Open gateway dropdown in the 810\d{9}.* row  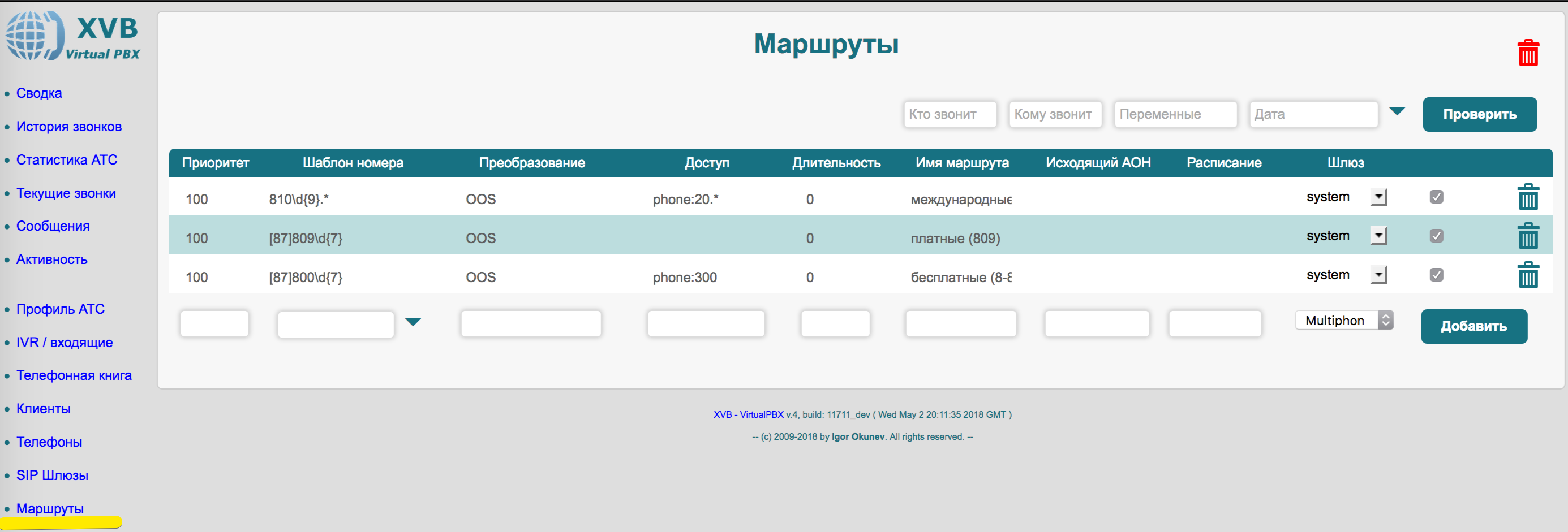tap(1378, 197)
